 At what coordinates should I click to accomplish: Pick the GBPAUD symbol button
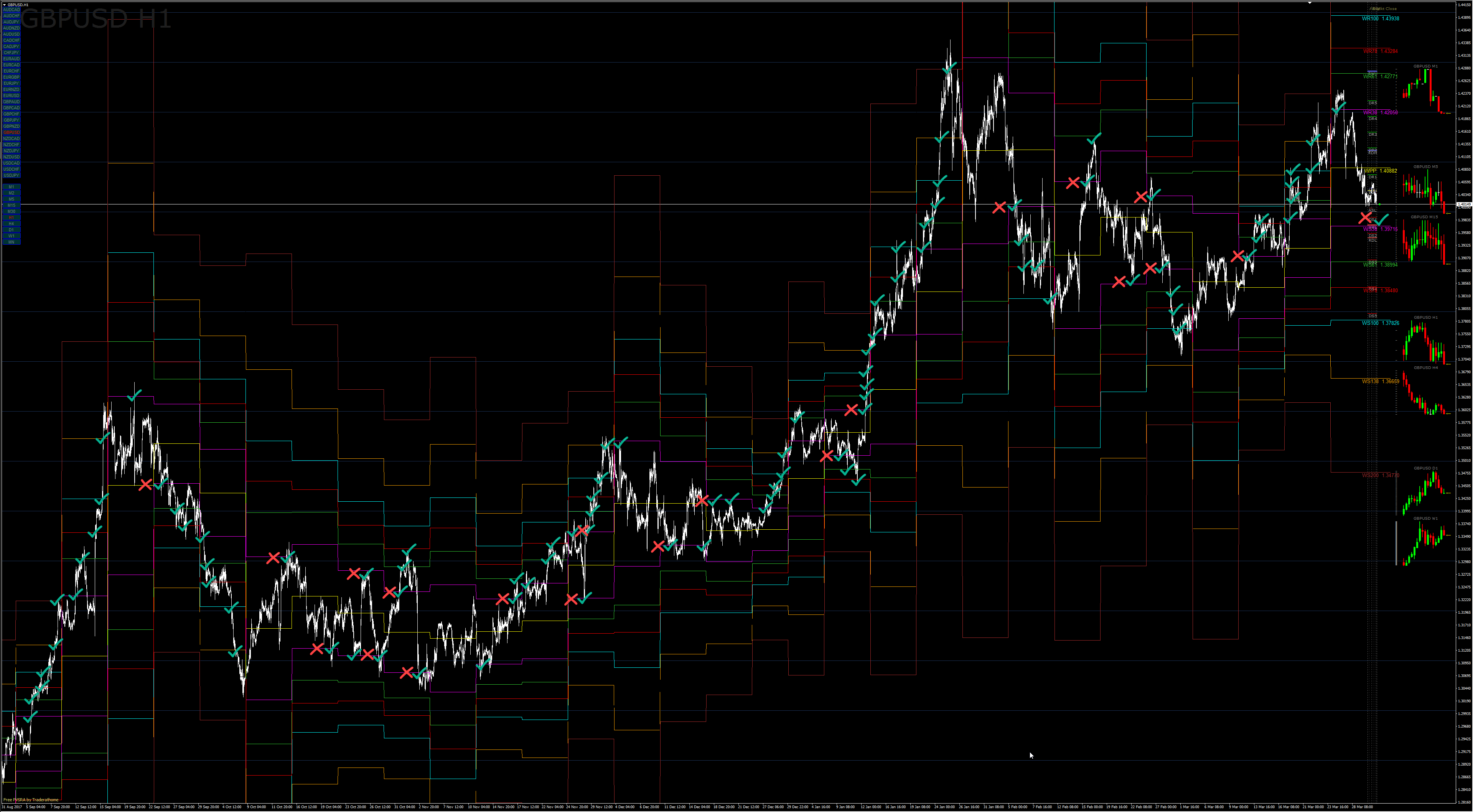pyautogui.click(x=12, y=102)
